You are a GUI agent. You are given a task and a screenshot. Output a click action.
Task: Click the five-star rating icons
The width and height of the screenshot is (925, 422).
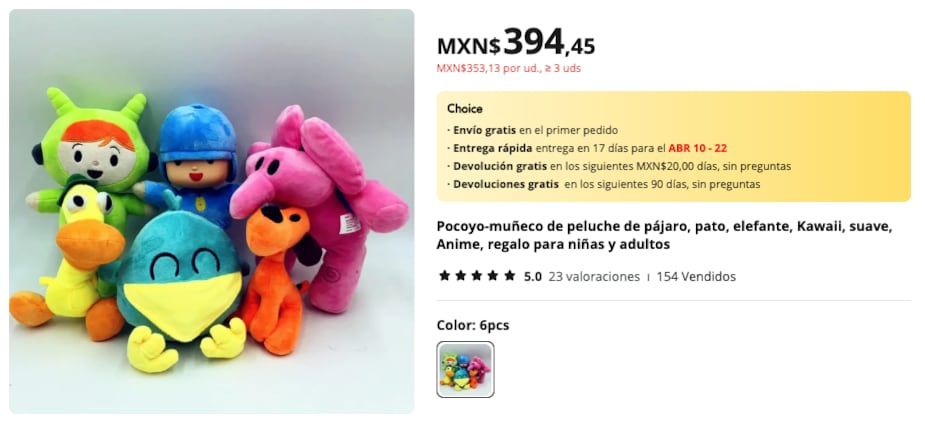point(477,276)
